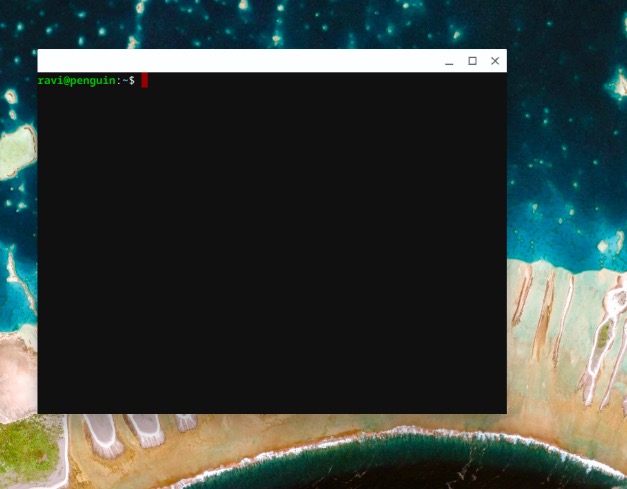The width and height of the screenshot is (627, 489).
Task: Click the ravi@penguin prompt text
Action: click(76, 81)
